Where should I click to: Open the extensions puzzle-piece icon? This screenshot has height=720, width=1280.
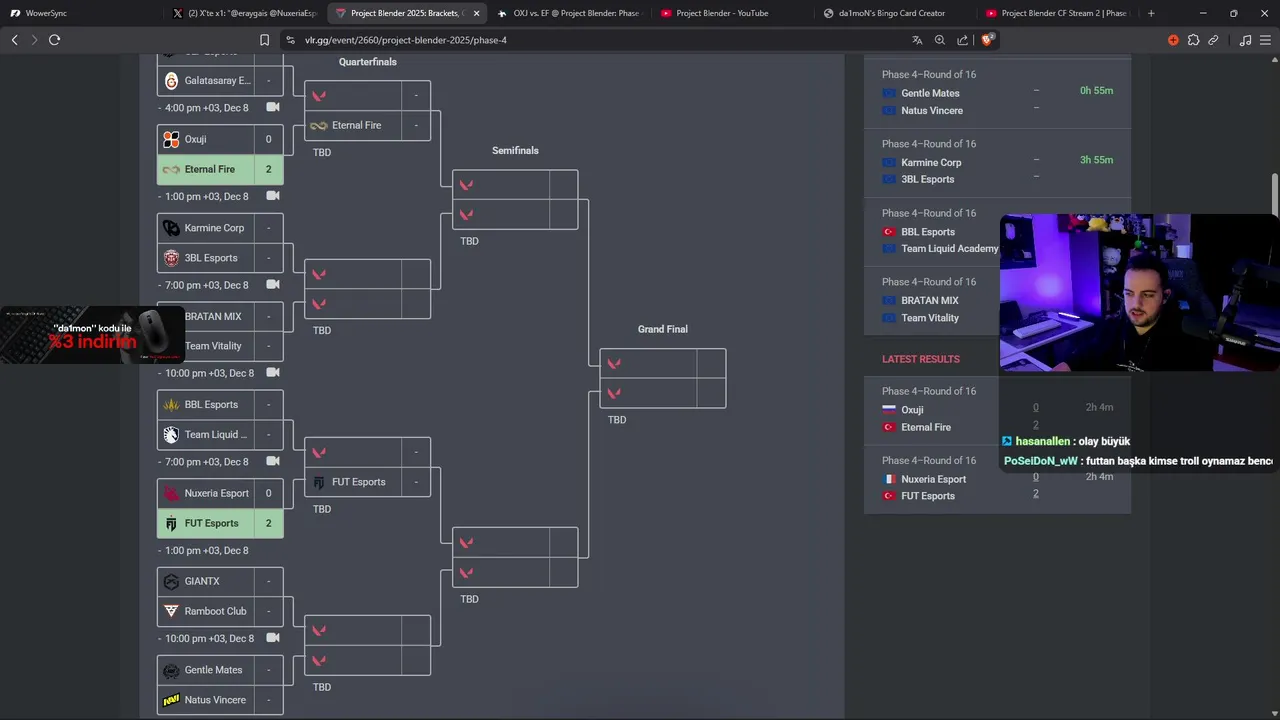tap(1194, 40)
